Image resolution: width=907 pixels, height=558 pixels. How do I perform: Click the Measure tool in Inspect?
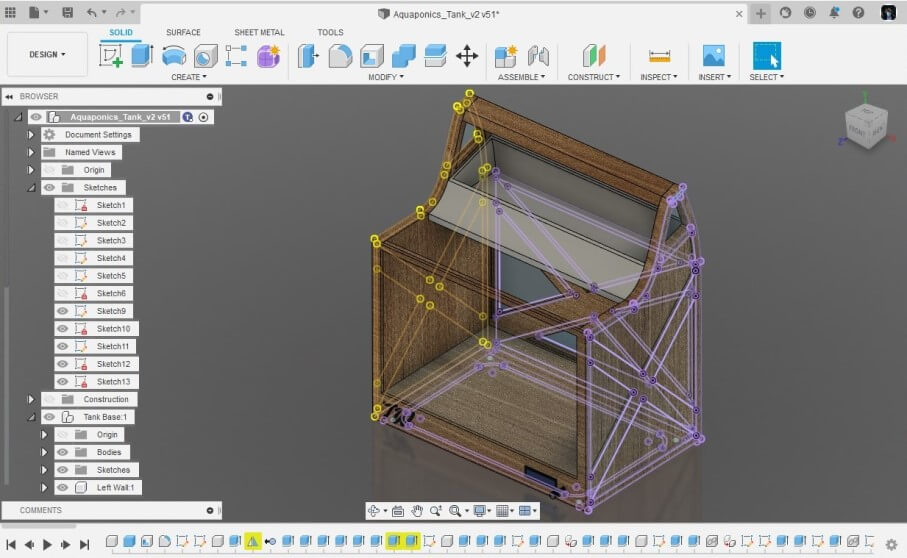[x=658, y=56]
